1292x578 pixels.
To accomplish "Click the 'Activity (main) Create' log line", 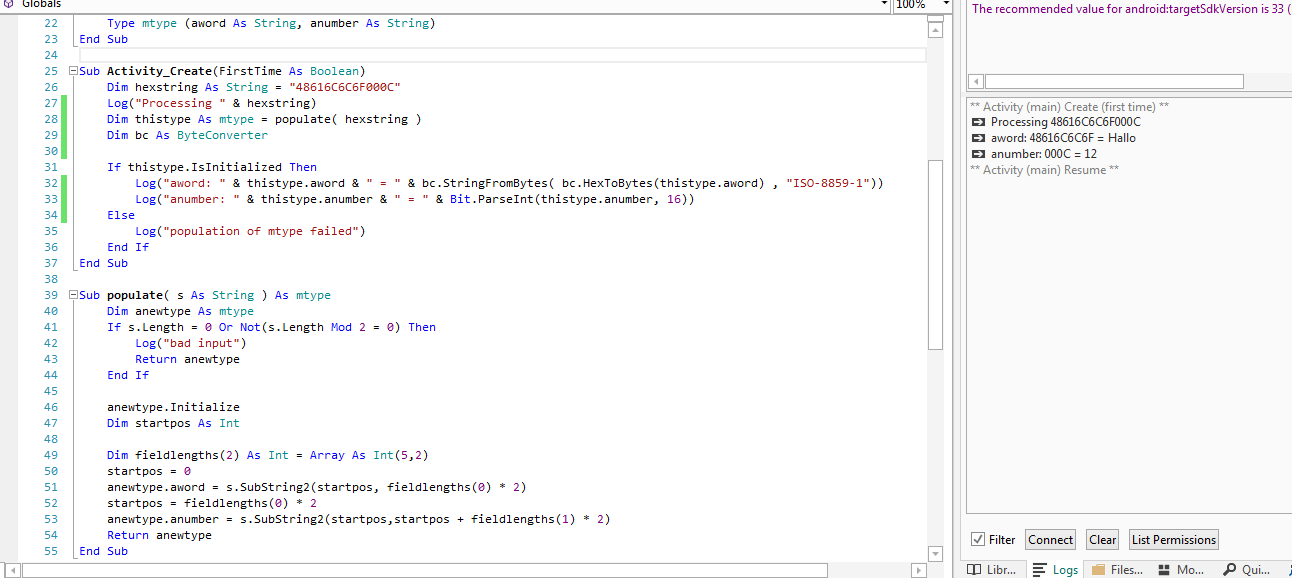I will 1069,106.
